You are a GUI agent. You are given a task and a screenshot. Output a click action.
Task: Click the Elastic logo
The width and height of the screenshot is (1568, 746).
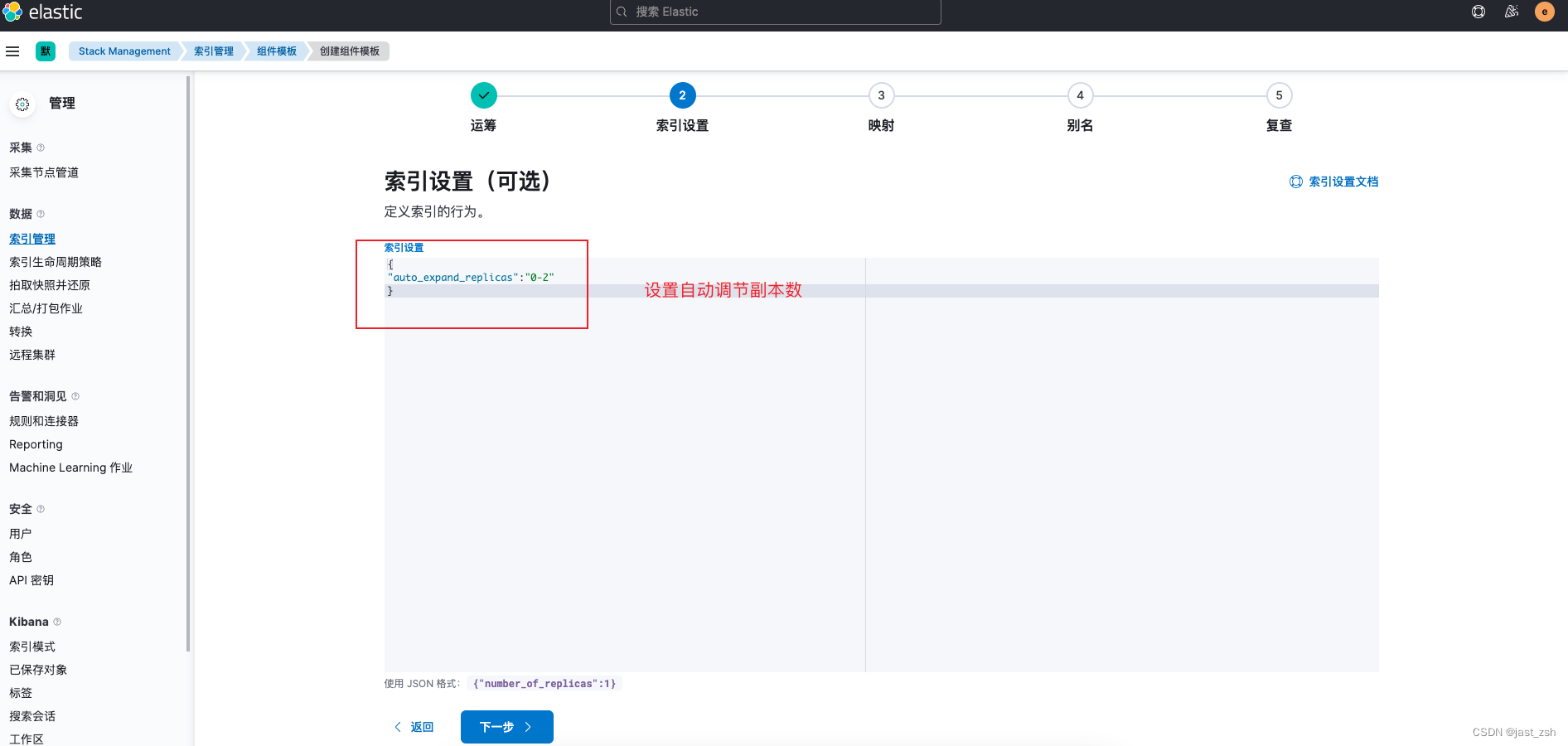click(42, 12)
